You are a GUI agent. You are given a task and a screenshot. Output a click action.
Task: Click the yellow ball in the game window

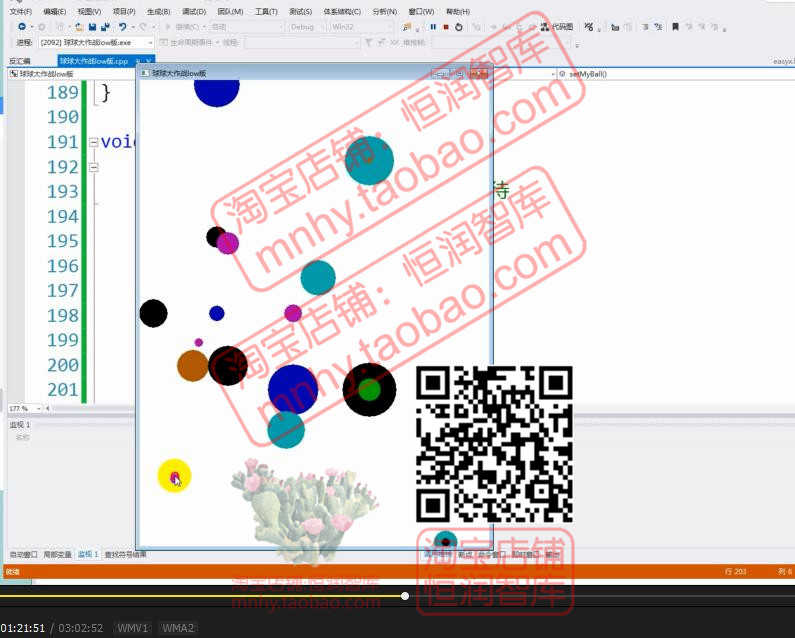click(x=174, y=476)
